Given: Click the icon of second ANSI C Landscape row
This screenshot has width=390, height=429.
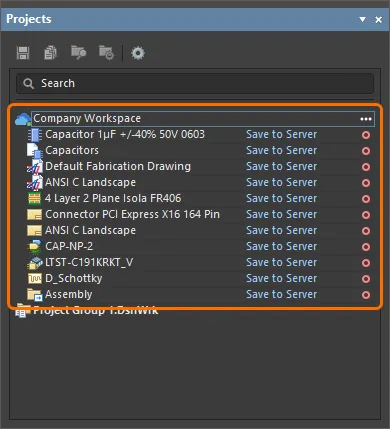Looking at the screenshot, I should pos(34,230).
